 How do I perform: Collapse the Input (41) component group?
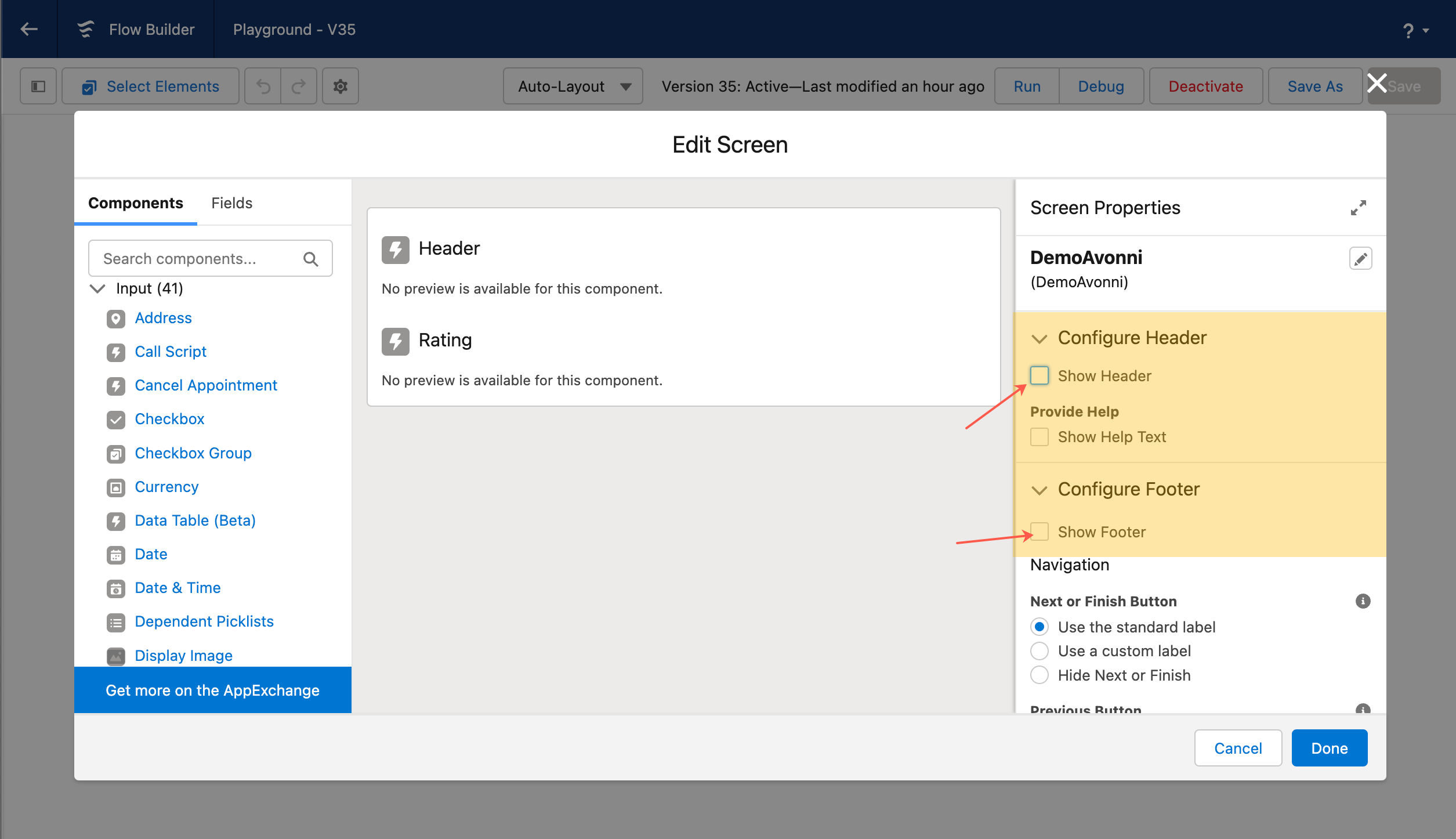[x=98, y=288]
